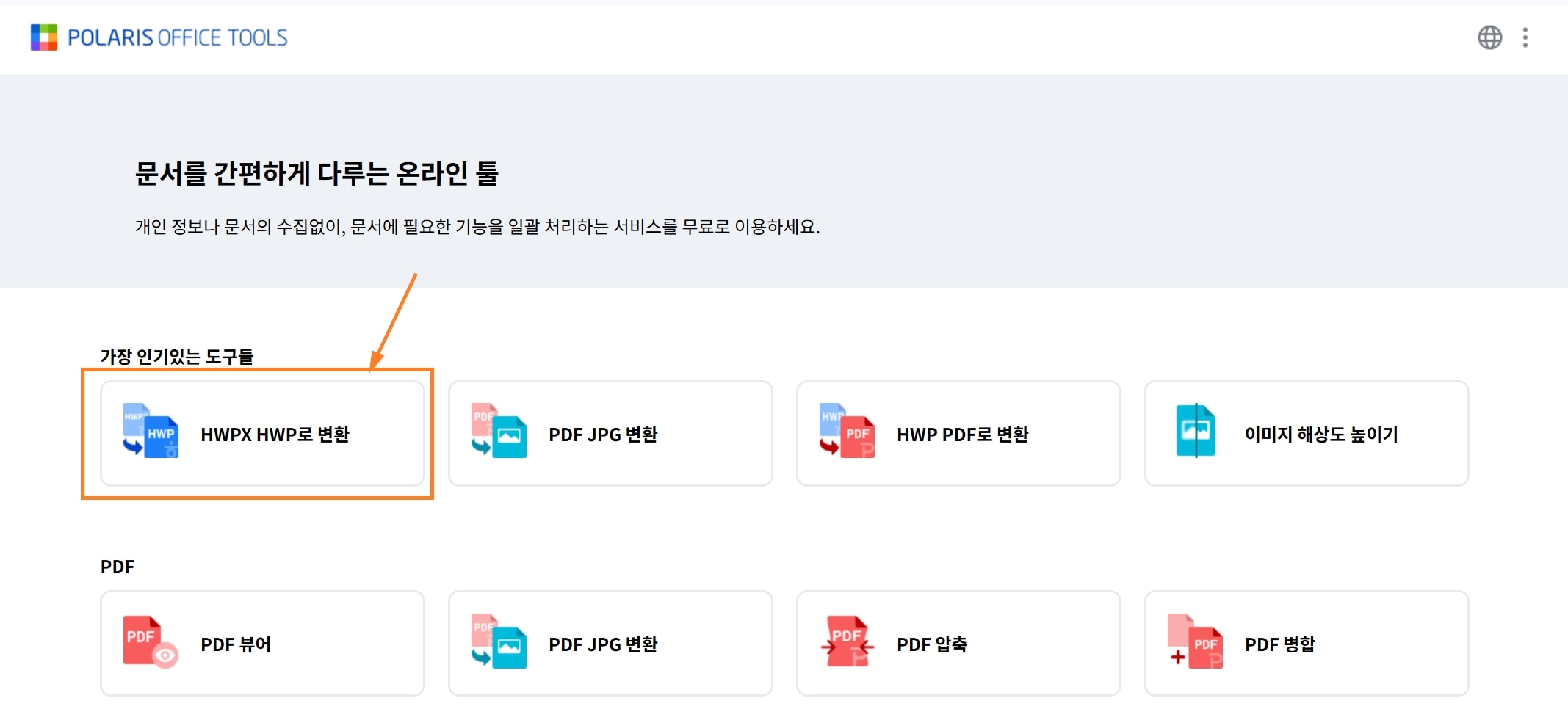Select PDF JPG 변환 label in PDF section

click(x=603, y=644)
